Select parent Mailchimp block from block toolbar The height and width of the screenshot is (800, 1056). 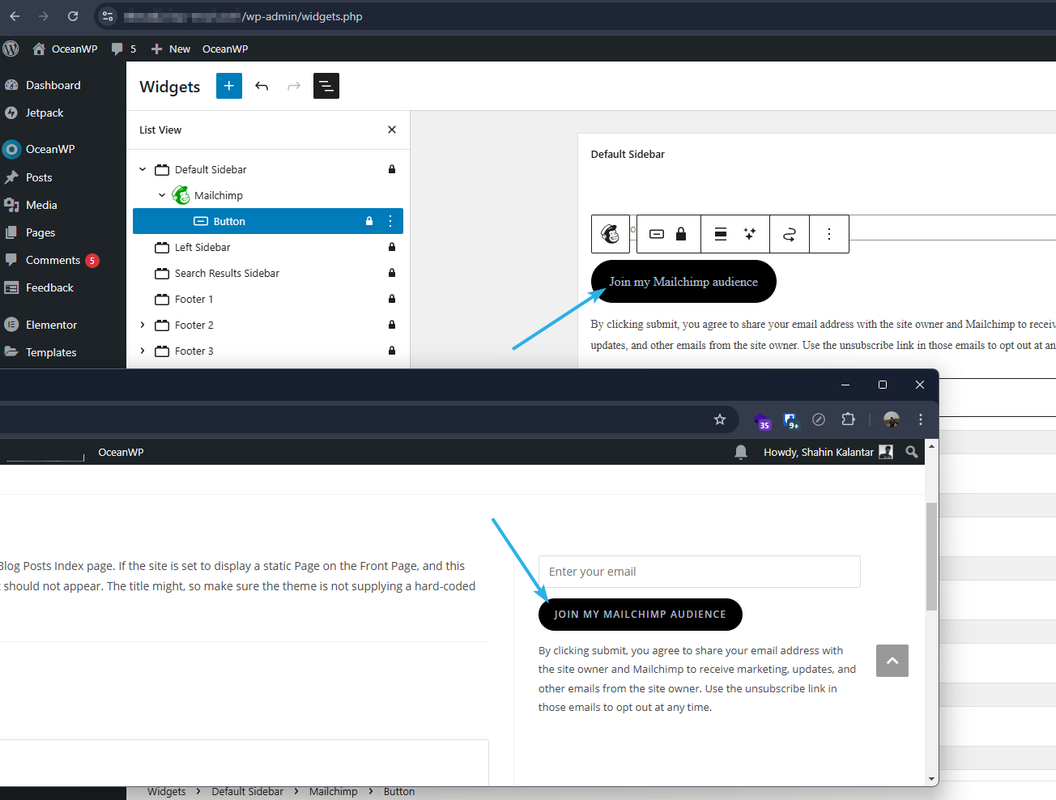click(x=610, y=234)
